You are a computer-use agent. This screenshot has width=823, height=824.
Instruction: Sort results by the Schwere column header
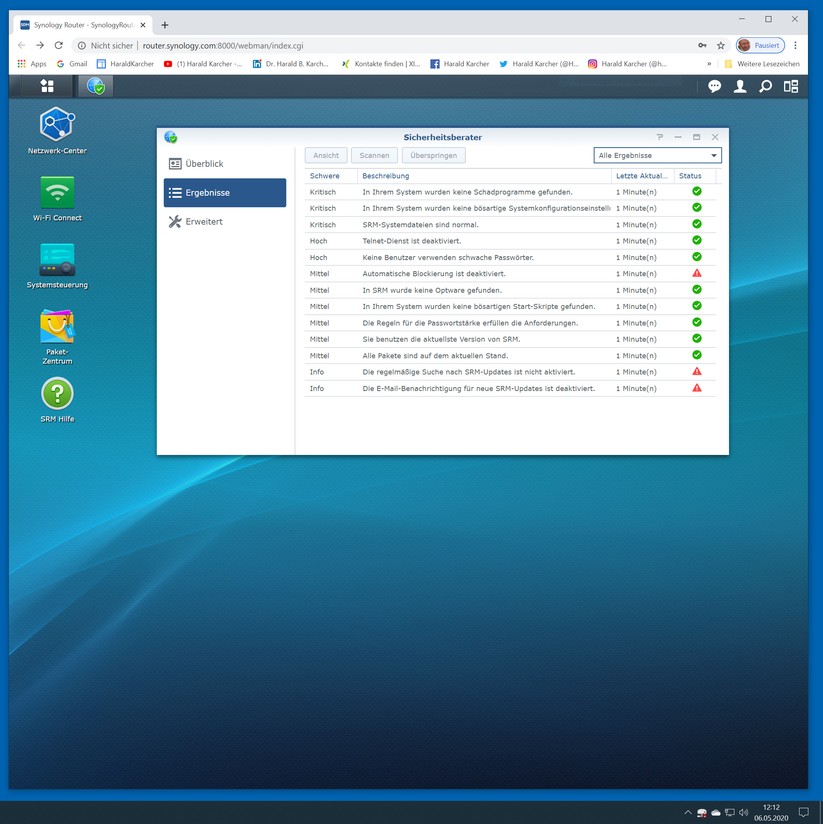326,176
